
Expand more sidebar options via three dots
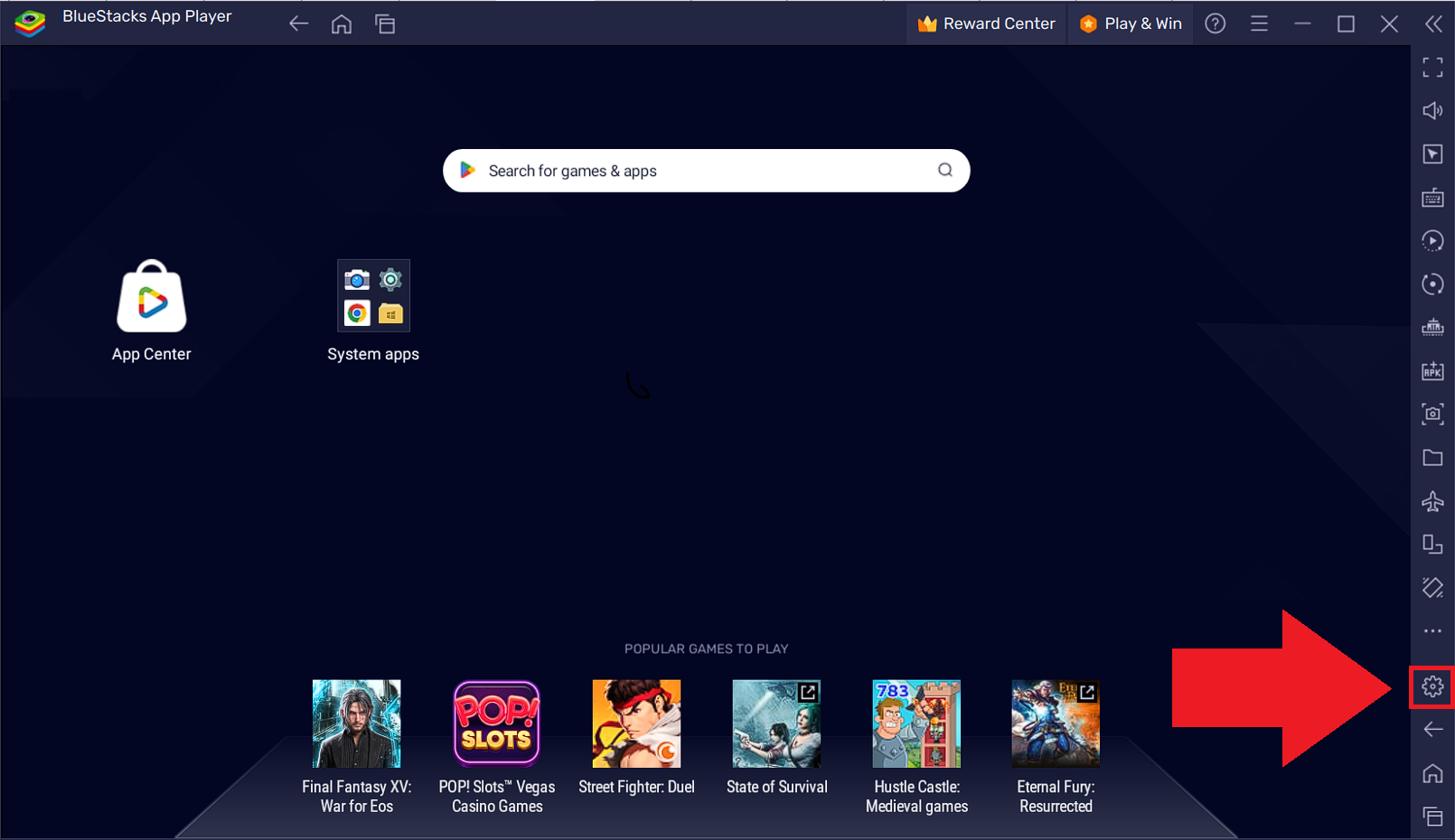click(x=1432, y=630)
